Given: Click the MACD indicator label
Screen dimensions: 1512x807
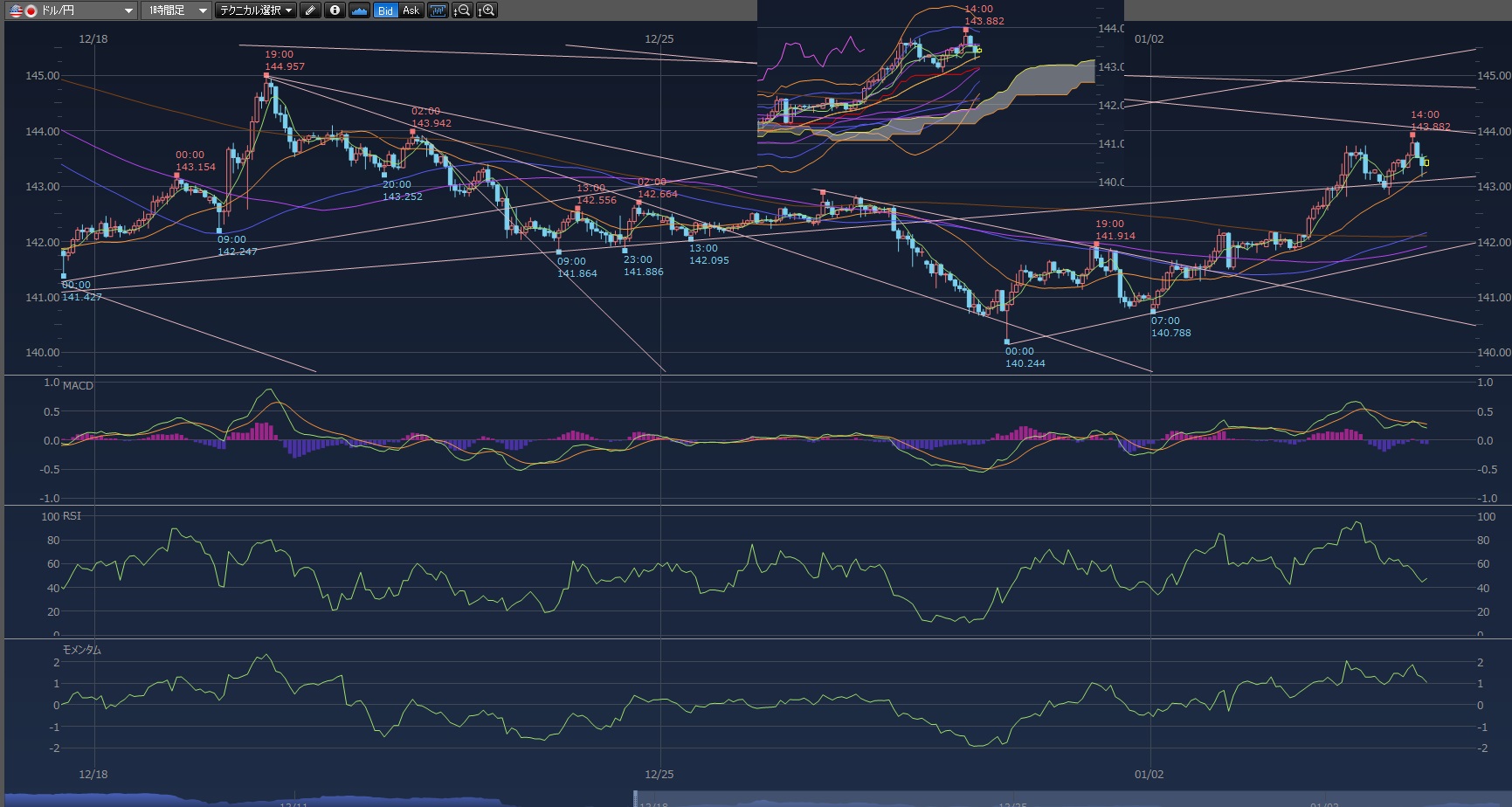Looking at the screenshot, I should [x=78, y=385].
